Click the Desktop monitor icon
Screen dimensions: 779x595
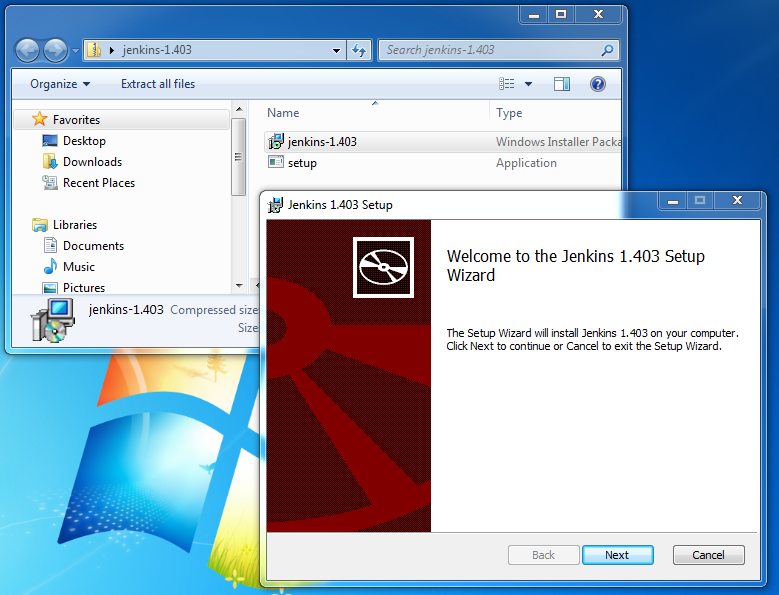(x=50, y=141)
